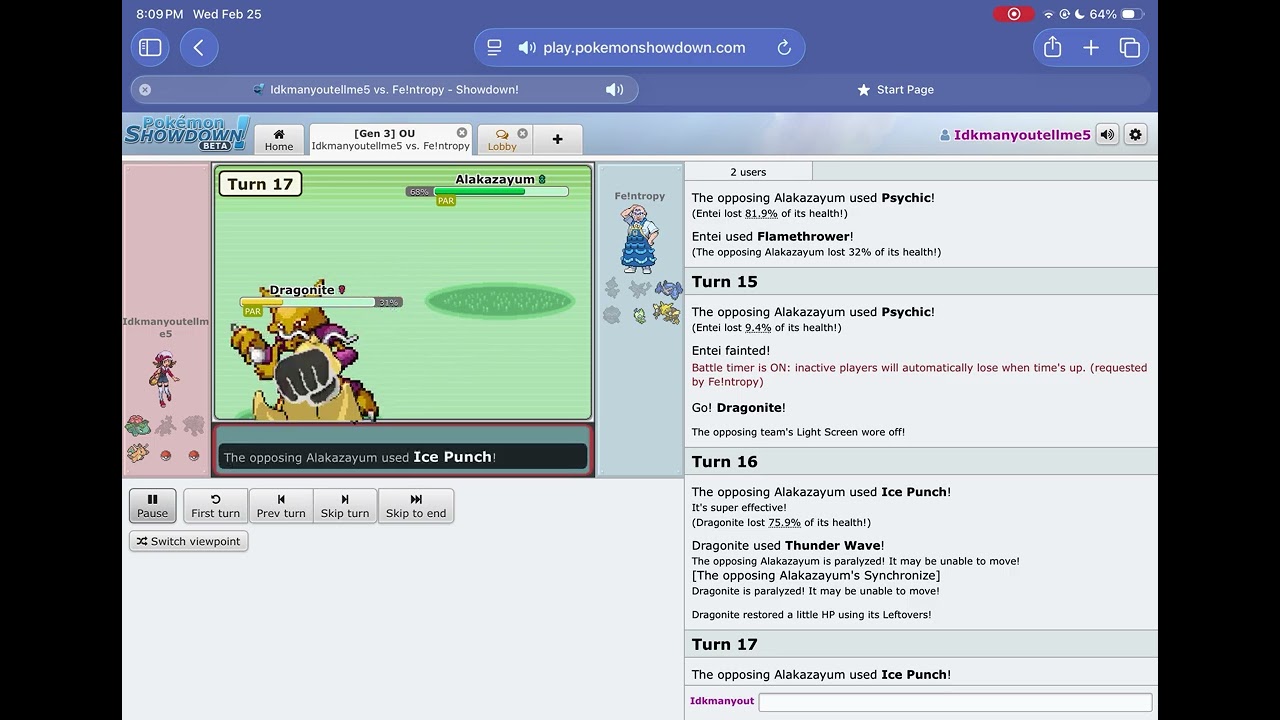Click the Battle timer is ON message
Viewport: 1280px width, 720px height.
point(919,374)
